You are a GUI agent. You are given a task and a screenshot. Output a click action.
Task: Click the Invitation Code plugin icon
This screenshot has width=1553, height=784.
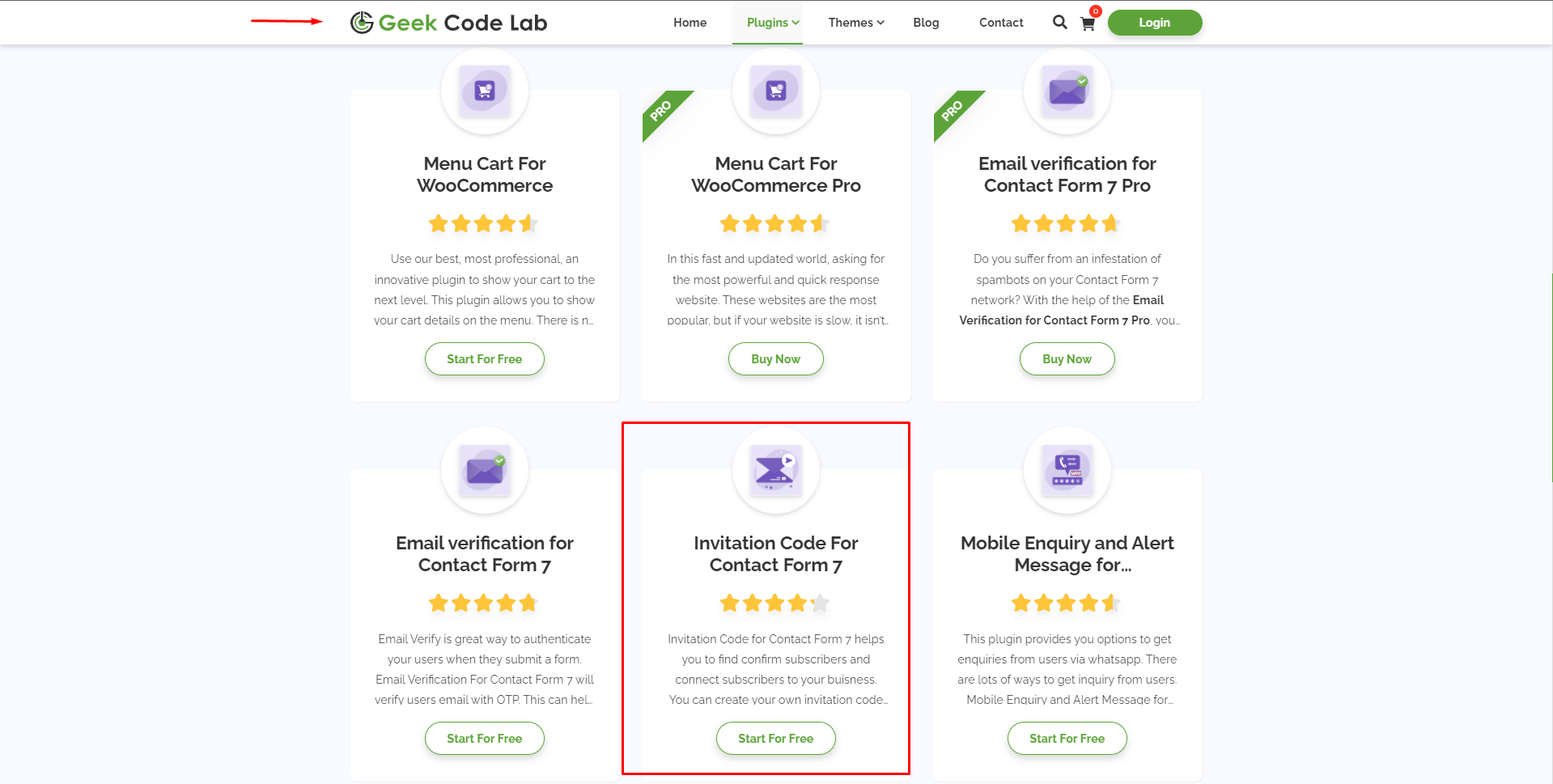pos(776,470)
